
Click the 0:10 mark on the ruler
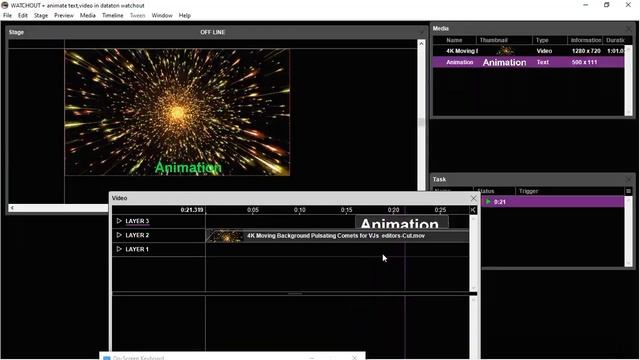pyautogui.click(x=300, y=210)
